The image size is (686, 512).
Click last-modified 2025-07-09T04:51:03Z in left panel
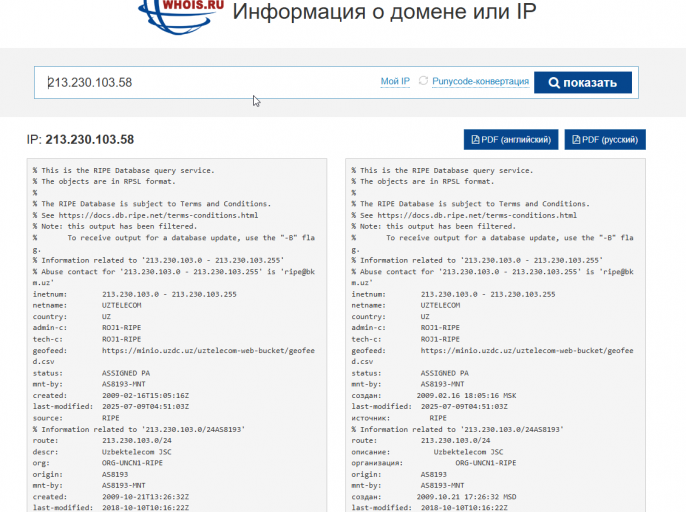[x=111, y=407]
